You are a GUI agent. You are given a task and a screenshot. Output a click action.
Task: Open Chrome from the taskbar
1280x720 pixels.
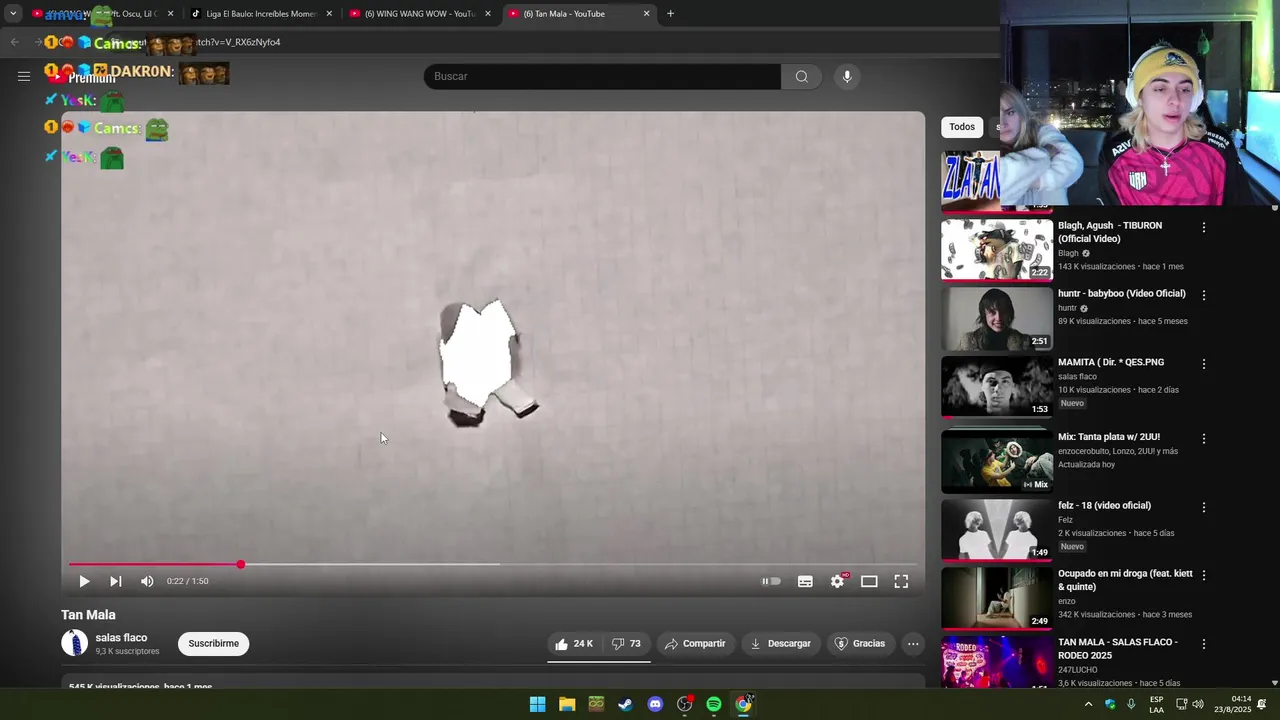[x=743, y=704]
